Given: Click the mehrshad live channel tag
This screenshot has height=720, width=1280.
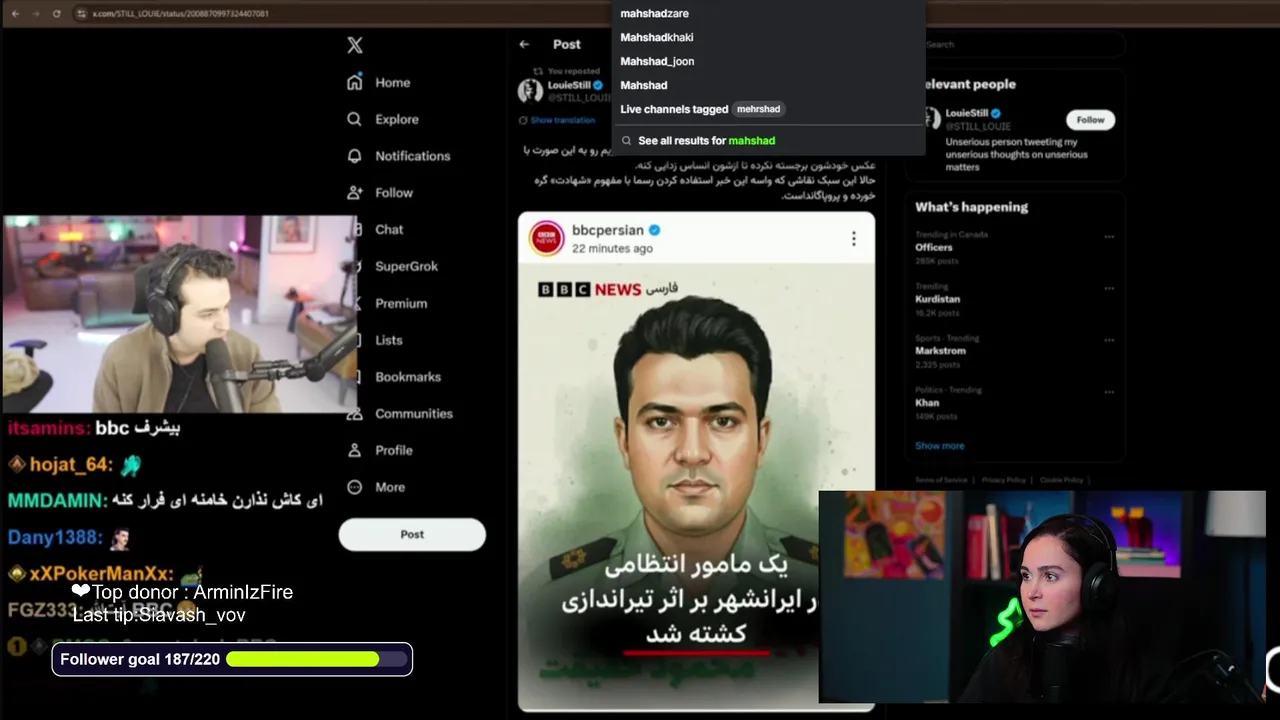Looking at the screenshot, I should pos(758,109).
